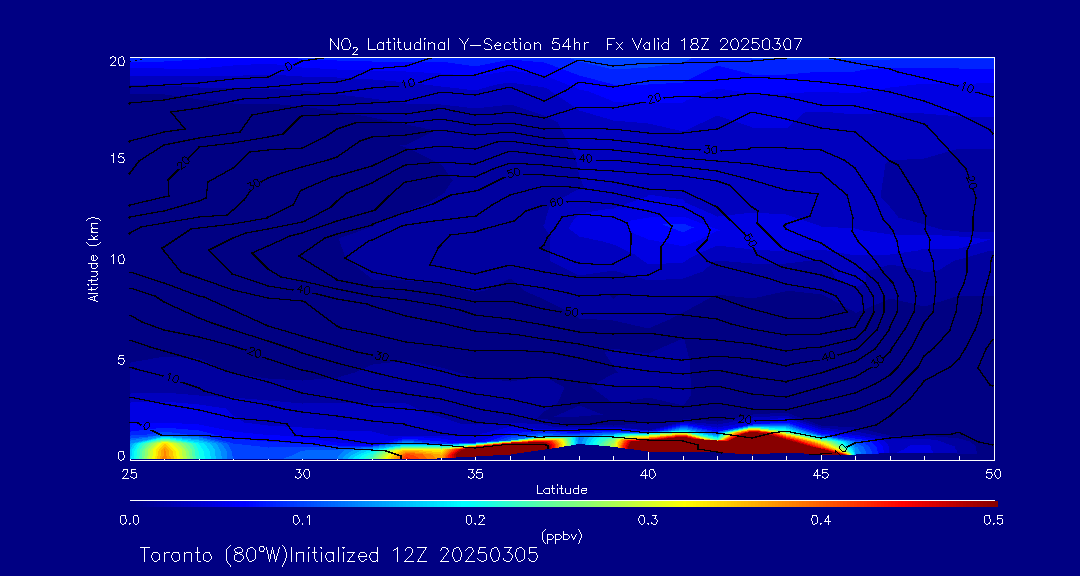Click color scale label "0.0"
Screen dimensions: 1080x576
(129, 521)
